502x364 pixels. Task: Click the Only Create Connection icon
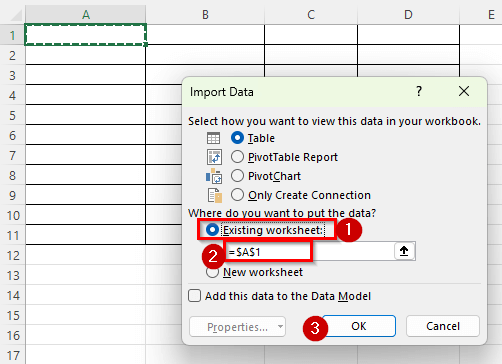[215, 195]
